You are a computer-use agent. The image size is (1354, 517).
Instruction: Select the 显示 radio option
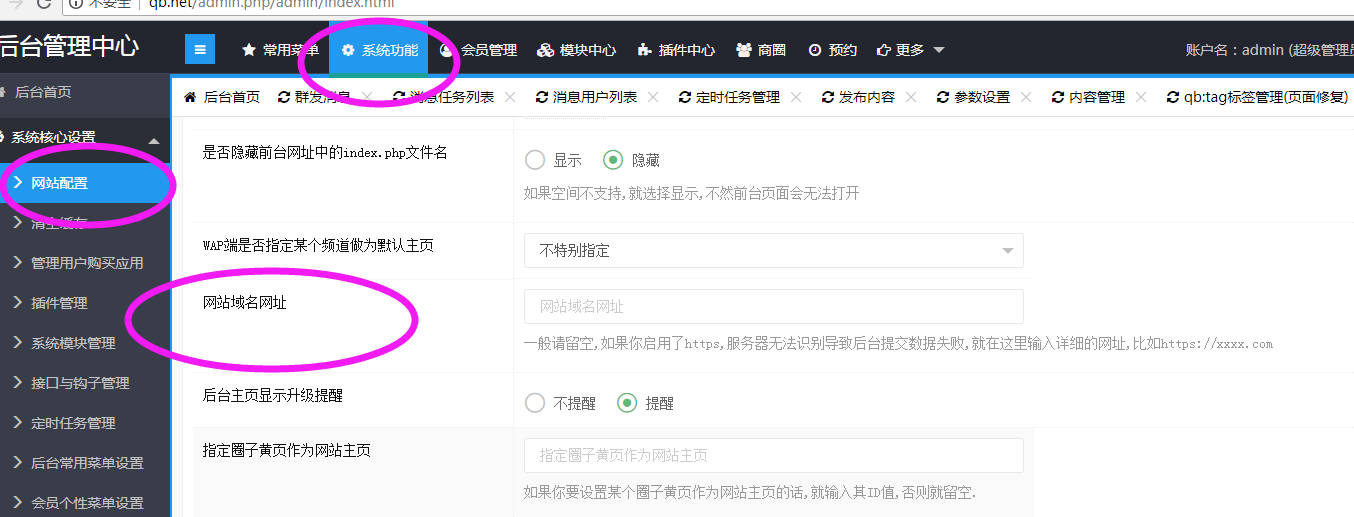[x=535, y=160]
